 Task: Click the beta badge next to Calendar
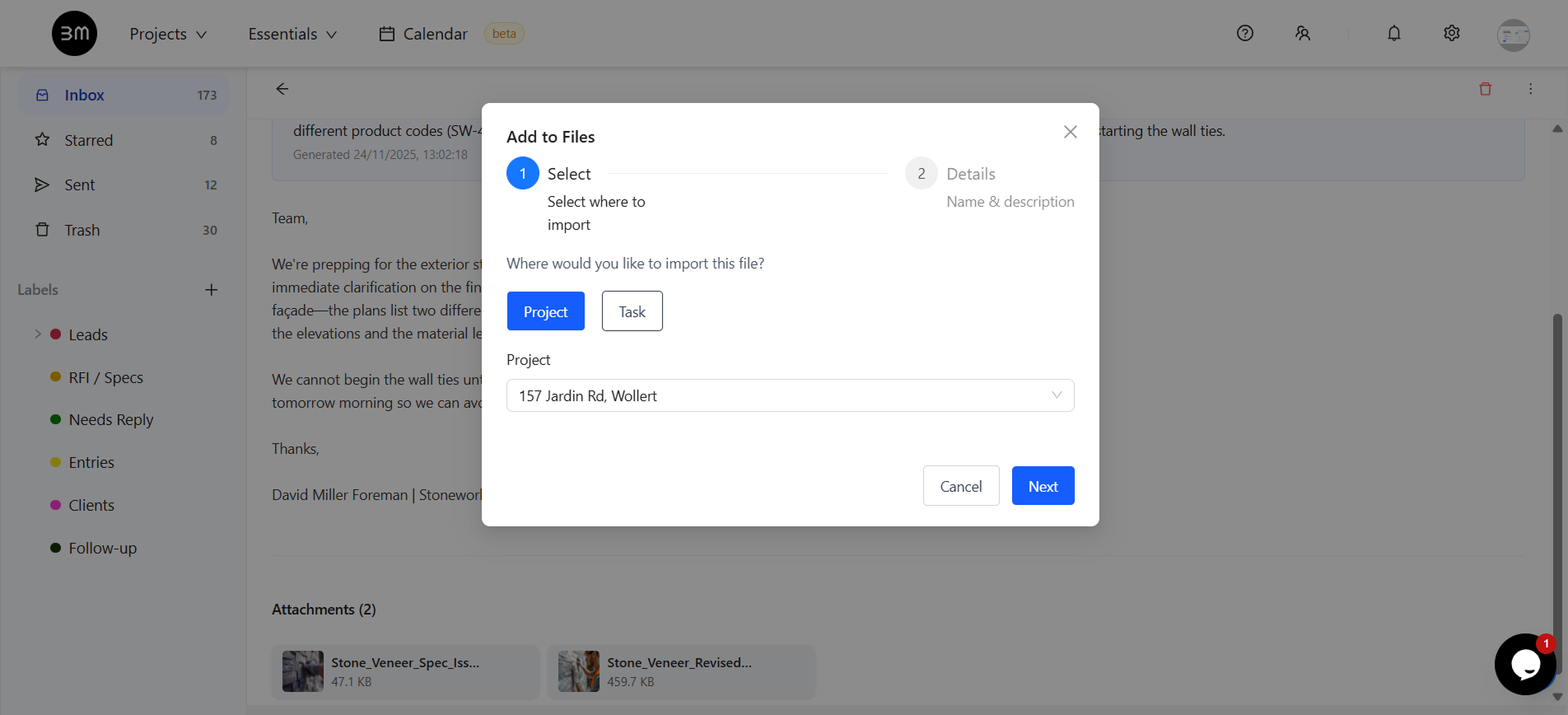pos(504,34)
